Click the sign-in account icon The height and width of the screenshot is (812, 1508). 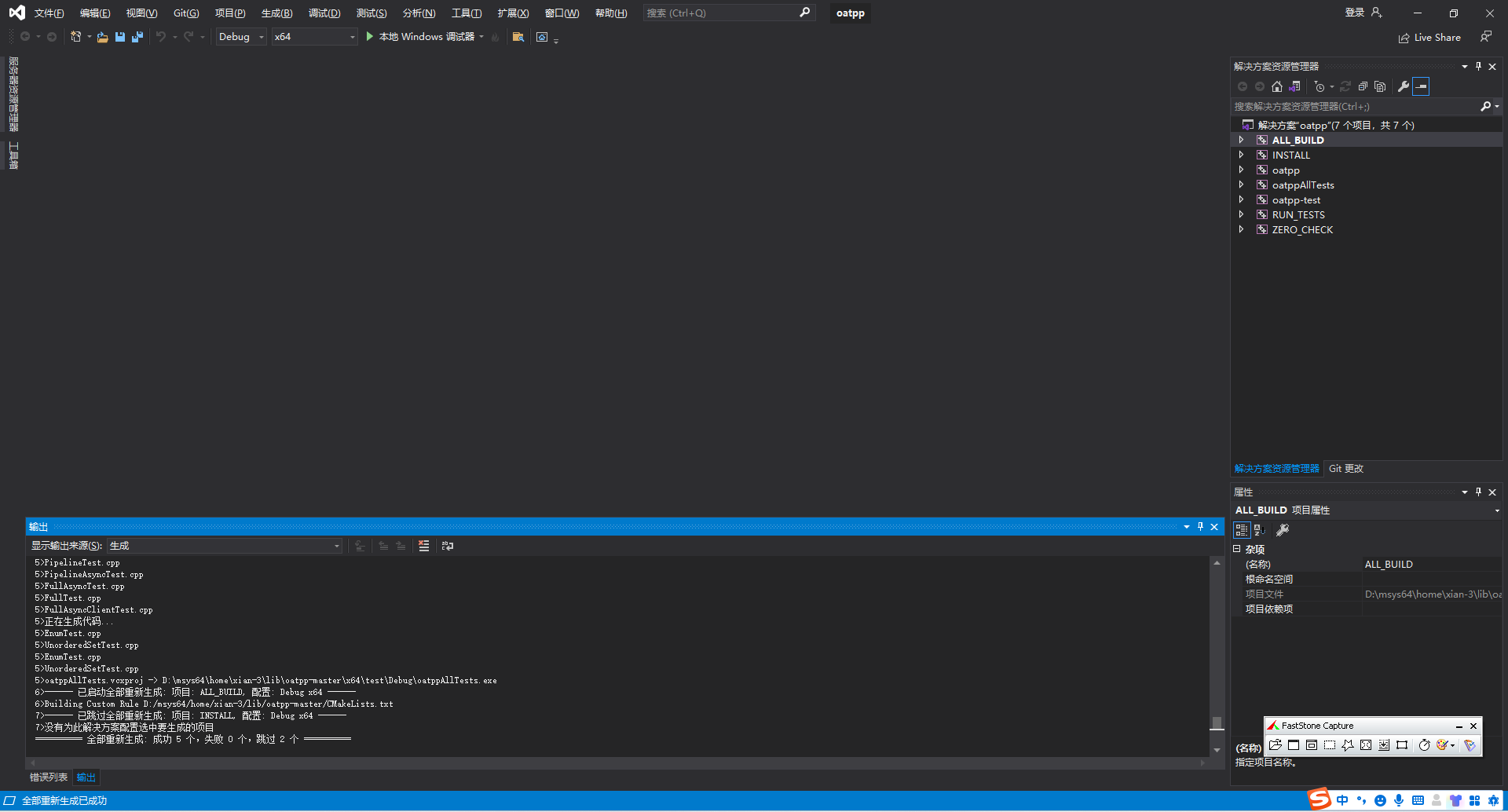pyautogui.click(x=1376, y=13)
